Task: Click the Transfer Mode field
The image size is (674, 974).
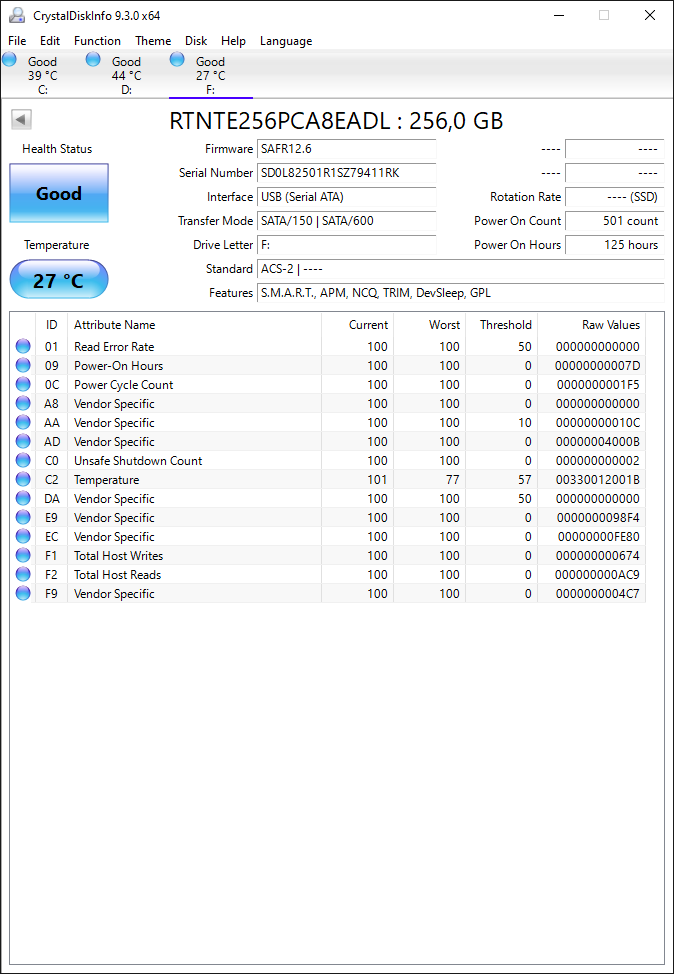Action: [x=347, y=221]
